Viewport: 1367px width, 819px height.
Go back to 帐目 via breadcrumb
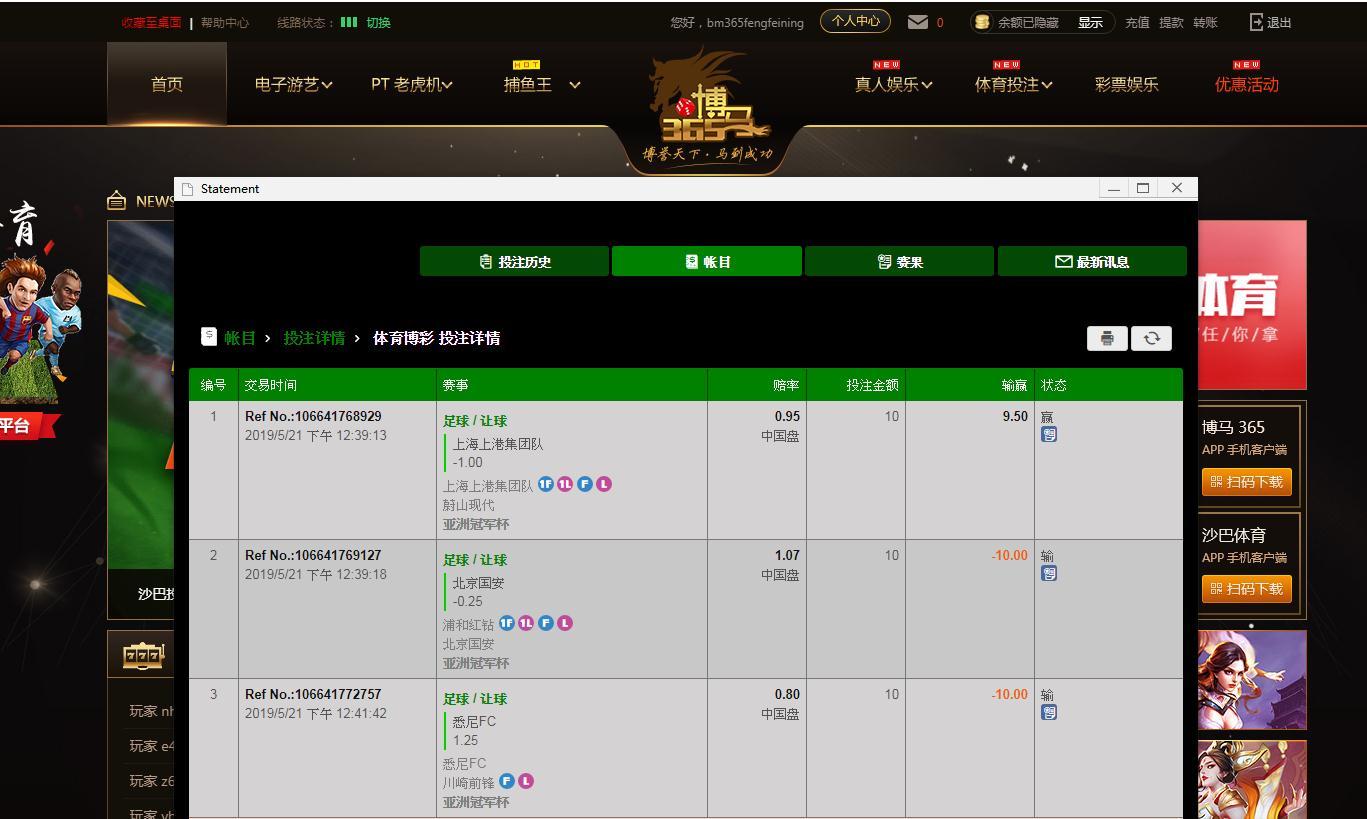click(x=240, y=338)
